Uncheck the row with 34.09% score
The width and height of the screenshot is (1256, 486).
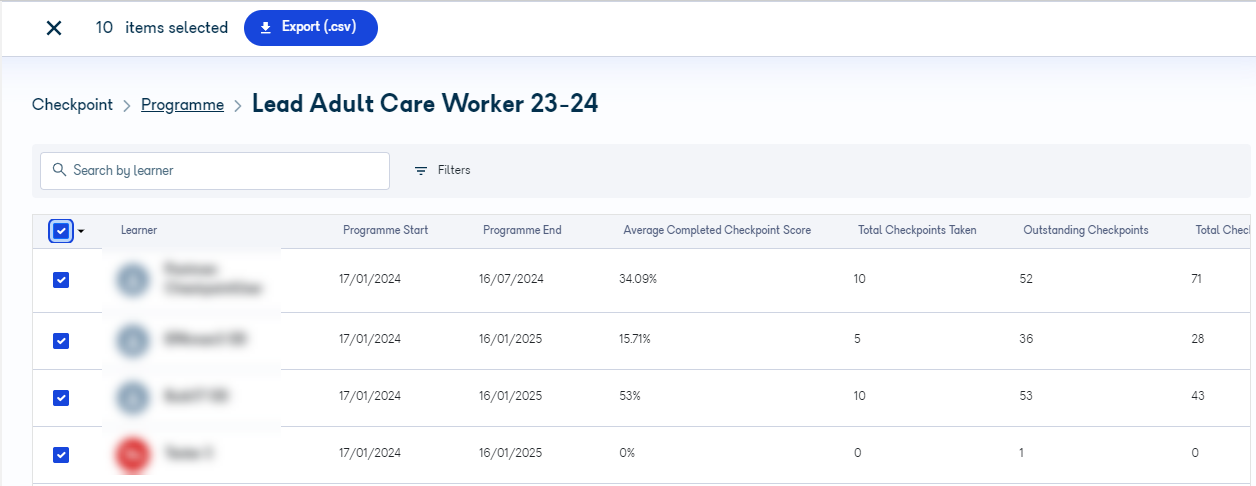tap(61, 280)
